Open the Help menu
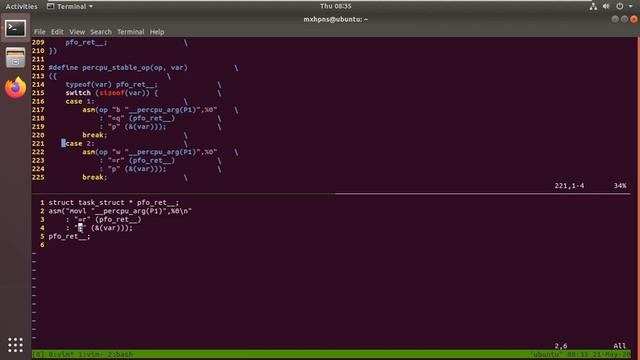640x360 pixels. click(157, 32)
